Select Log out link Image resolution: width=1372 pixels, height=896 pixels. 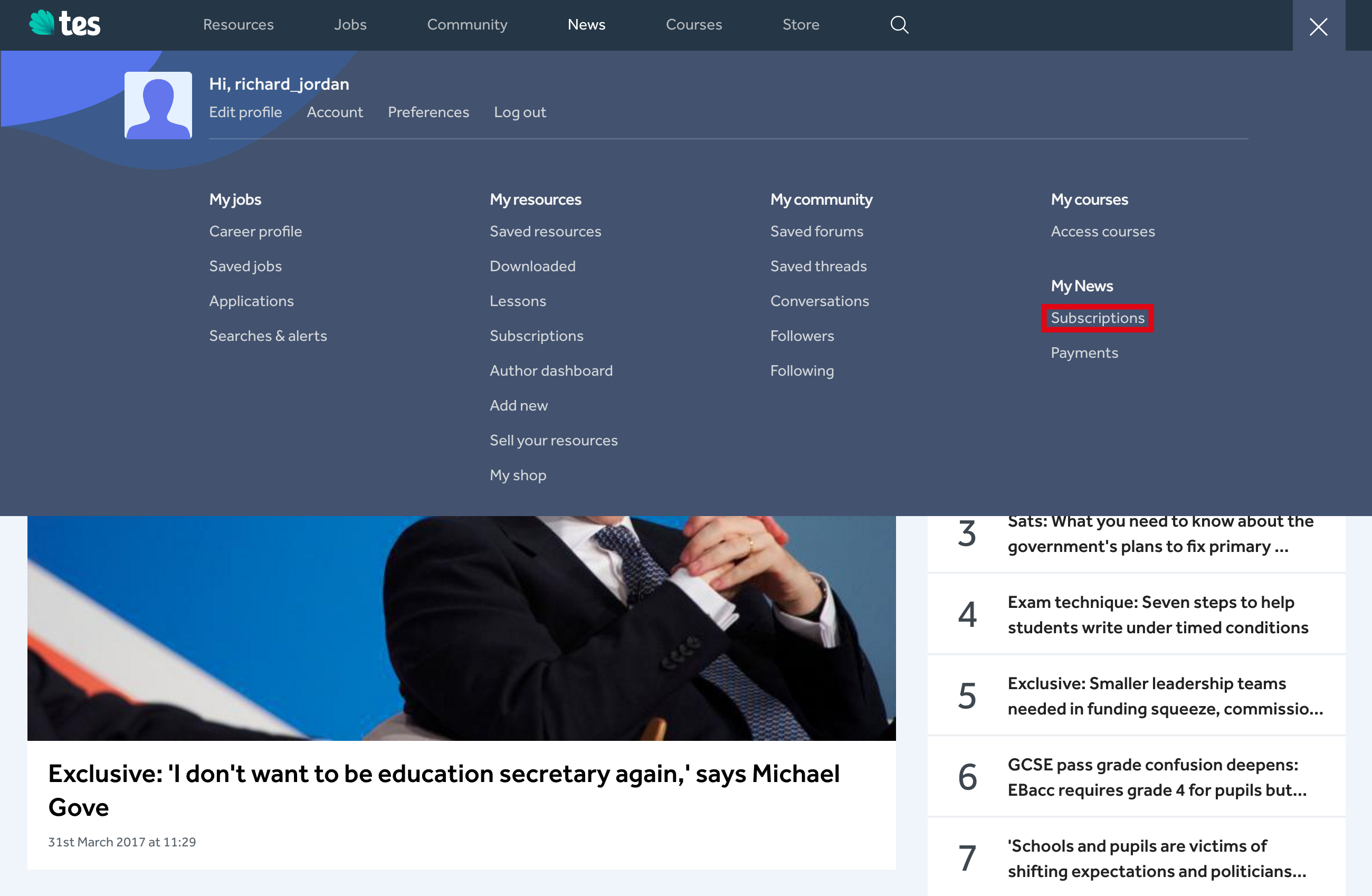click(x=519, y=112)
